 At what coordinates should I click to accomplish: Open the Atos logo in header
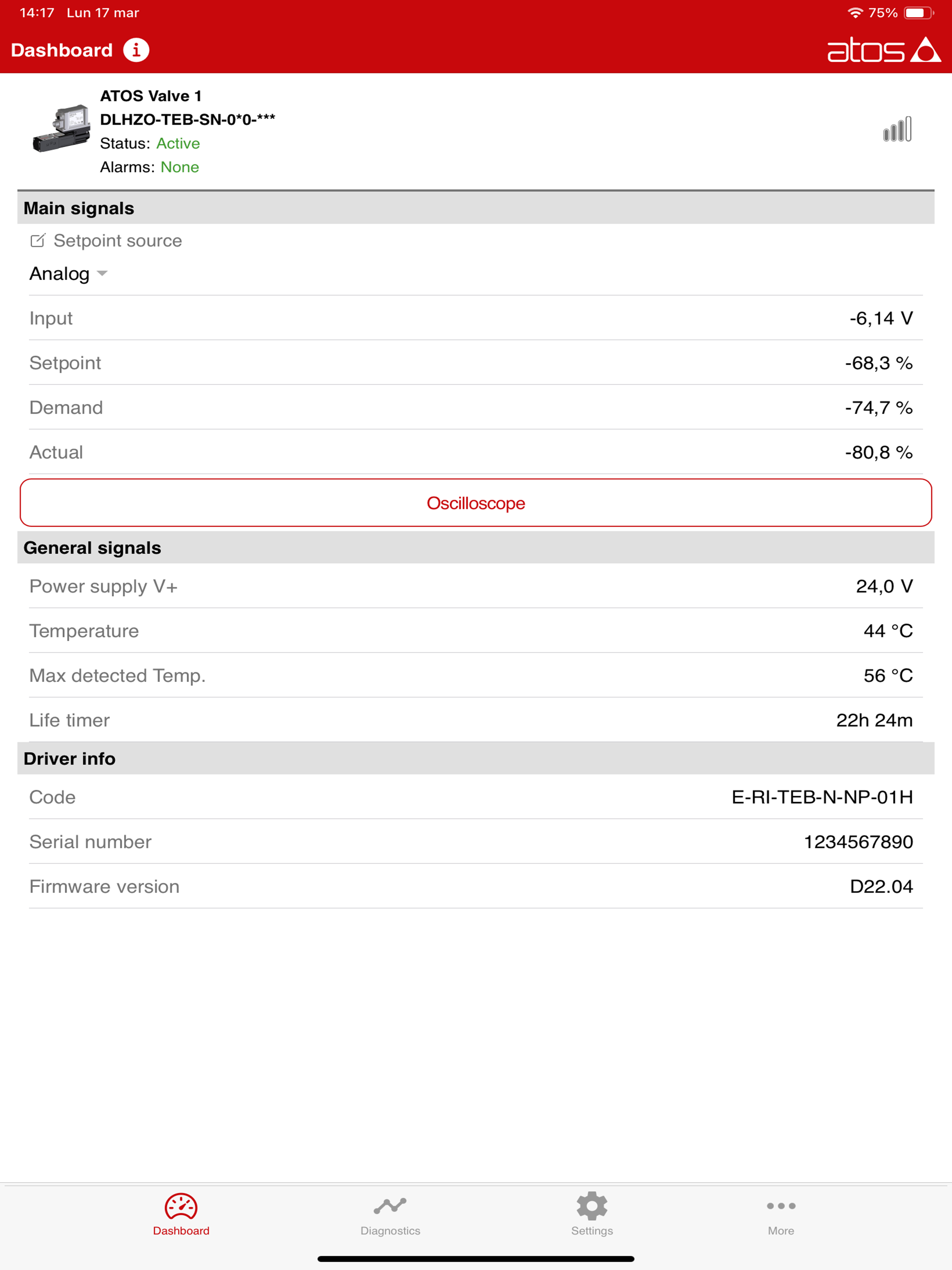[884, 50]
